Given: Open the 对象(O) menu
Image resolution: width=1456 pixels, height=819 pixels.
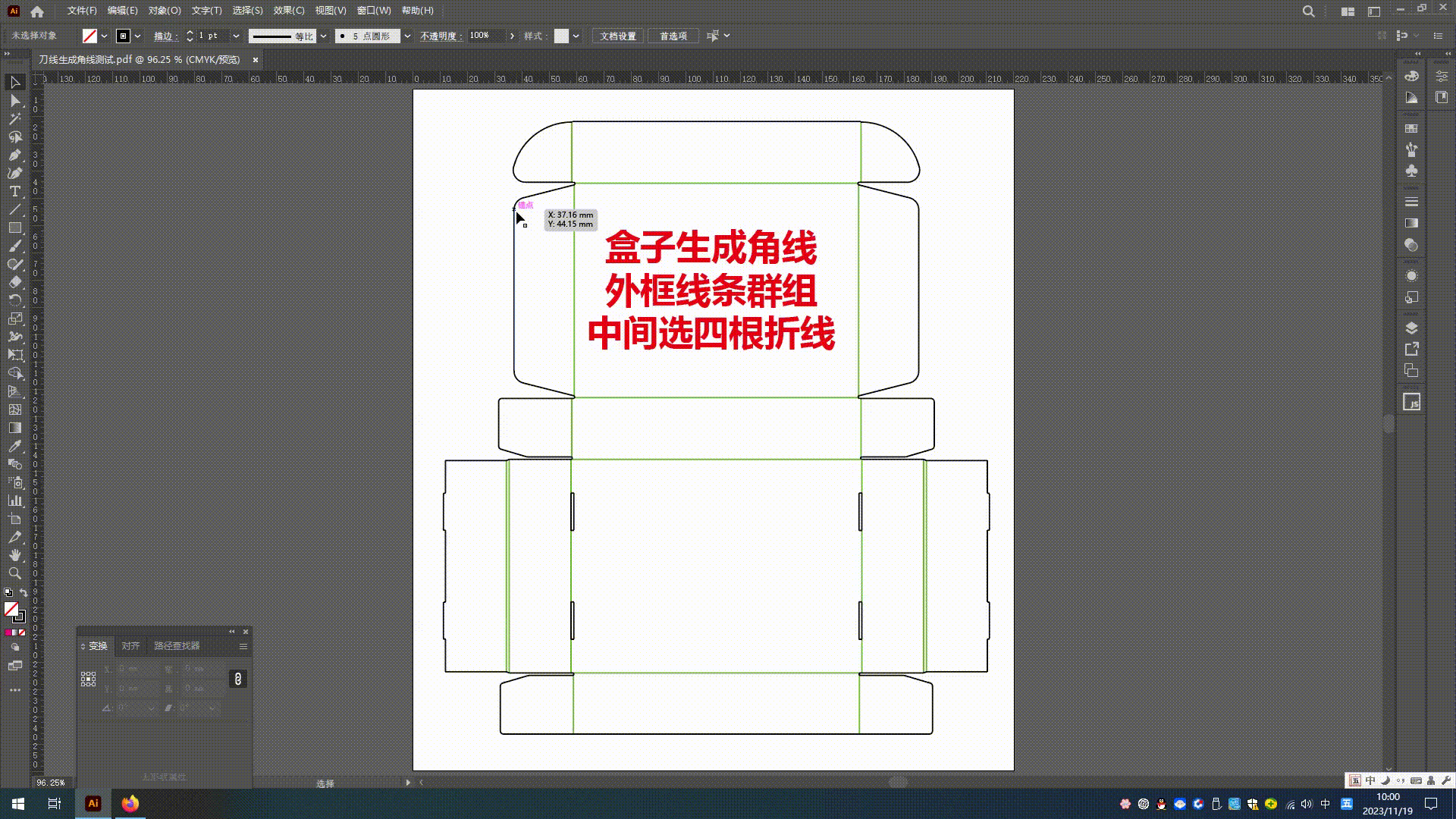Looking at the screenshot, I should pyautogui.click(x=165, y=11).
